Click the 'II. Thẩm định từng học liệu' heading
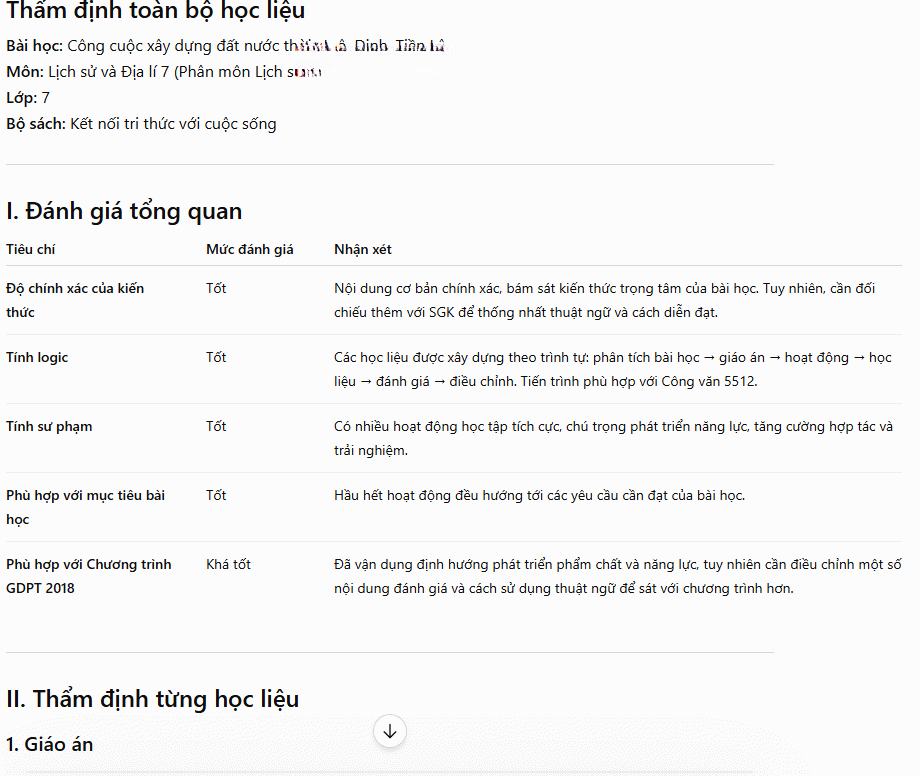The height and width of the screenshot is (776, 920). click(153, 699)
